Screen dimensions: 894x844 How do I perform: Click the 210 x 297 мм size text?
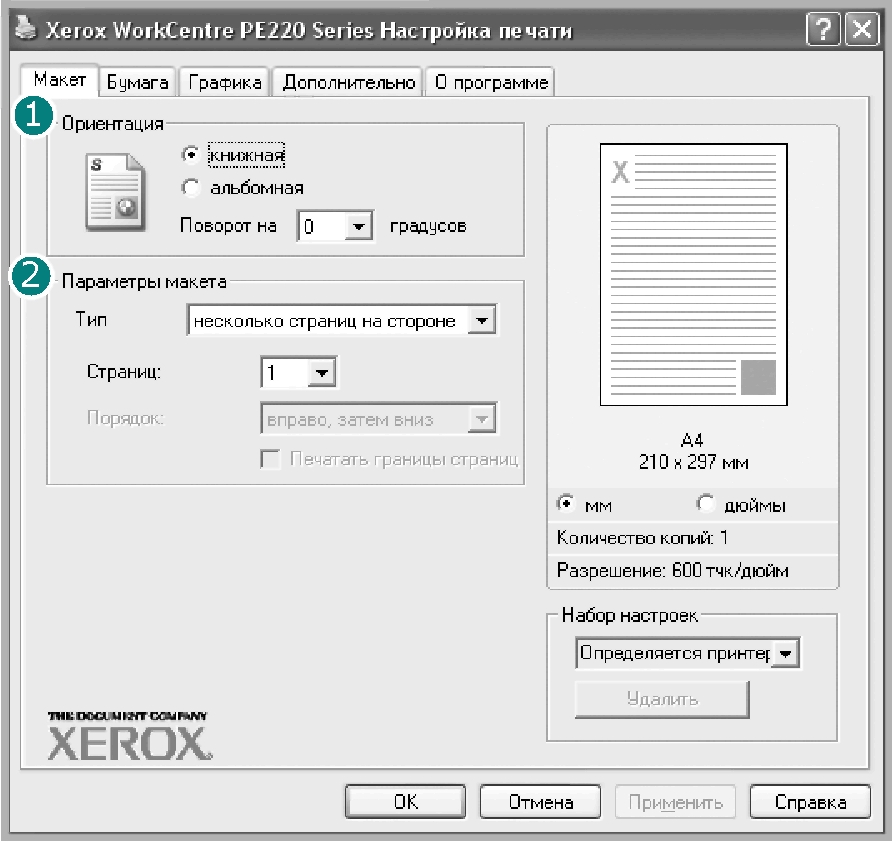693,462
